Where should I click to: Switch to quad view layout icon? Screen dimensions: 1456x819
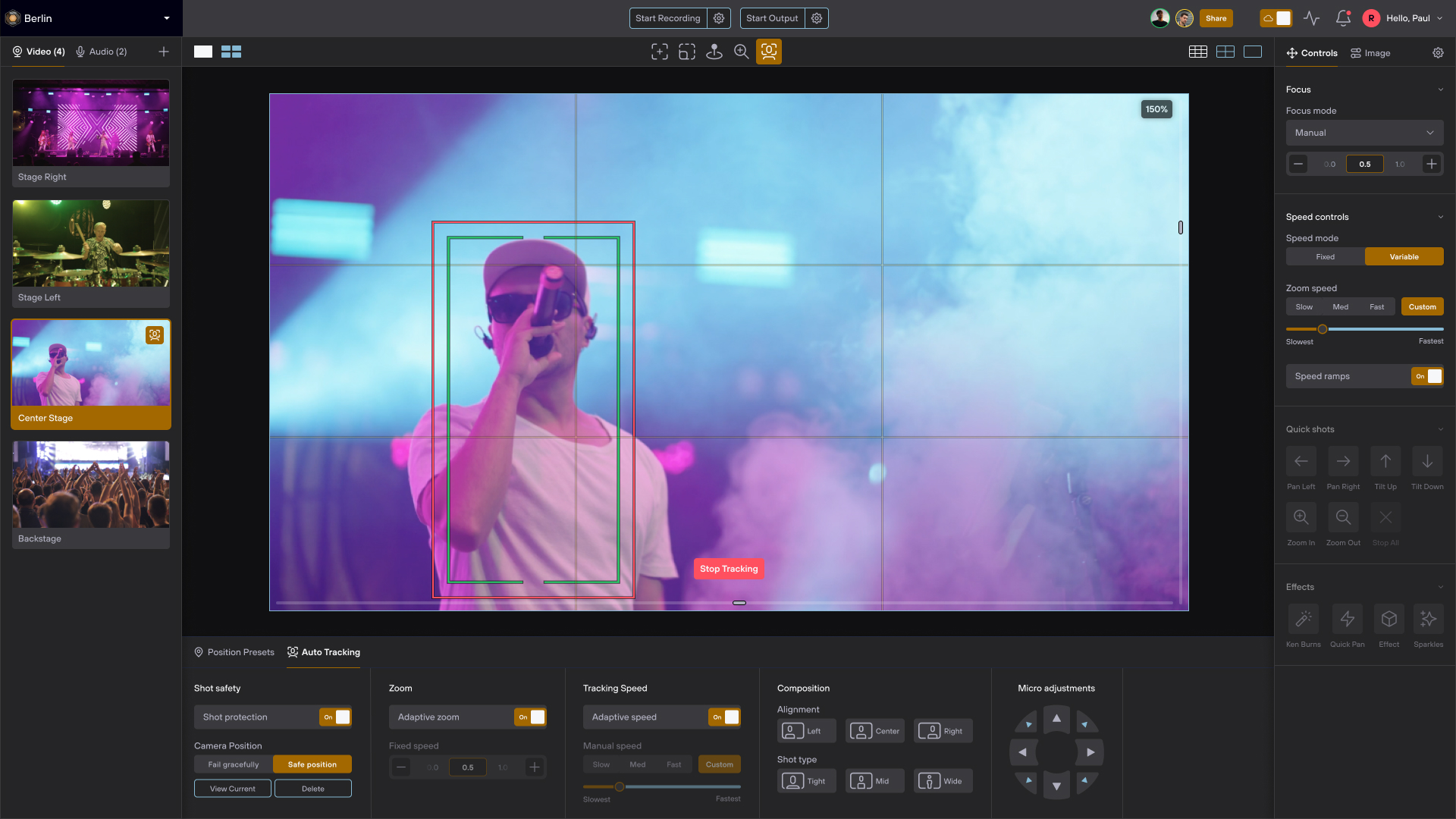click(231, 52)
